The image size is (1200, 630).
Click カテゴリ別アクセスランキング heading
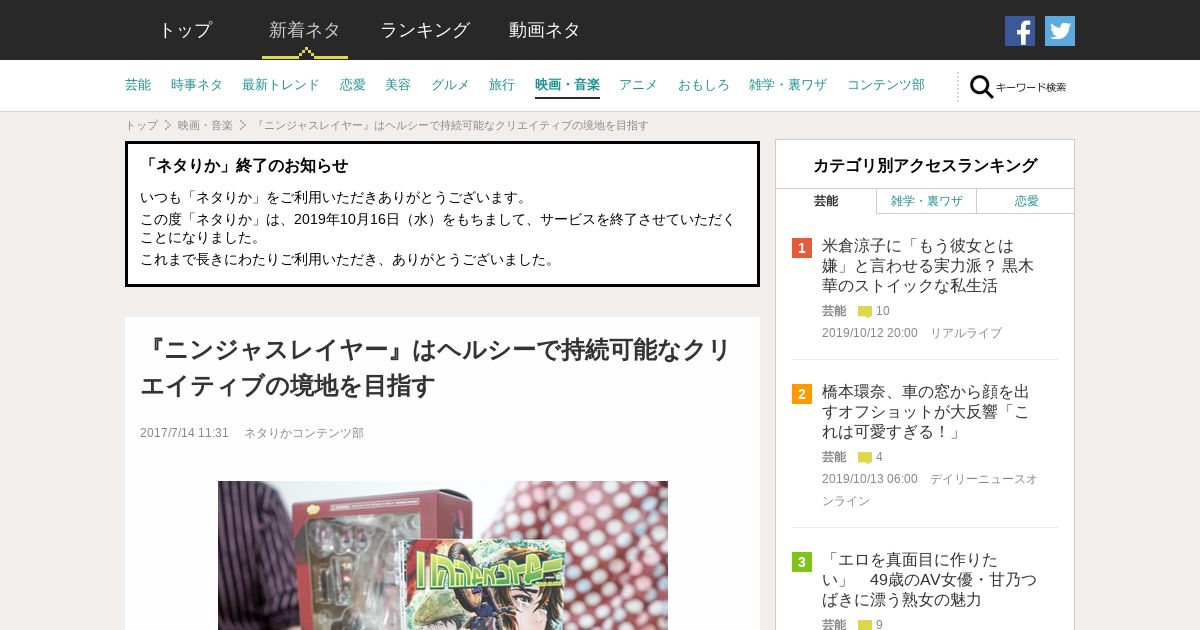point(925,166)
